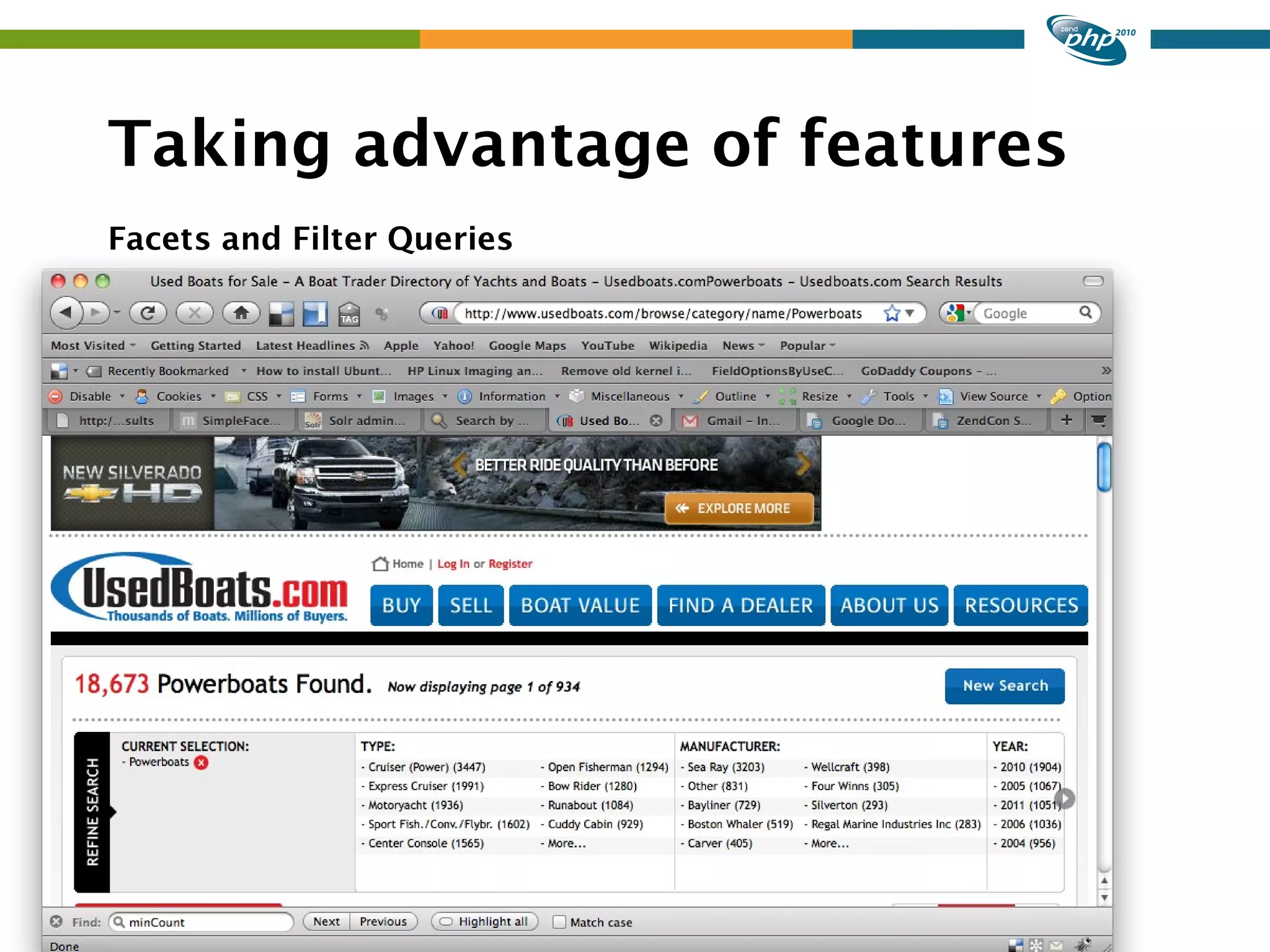Go to the home page via house icon

pyautogui.click(x=241, y=313)
